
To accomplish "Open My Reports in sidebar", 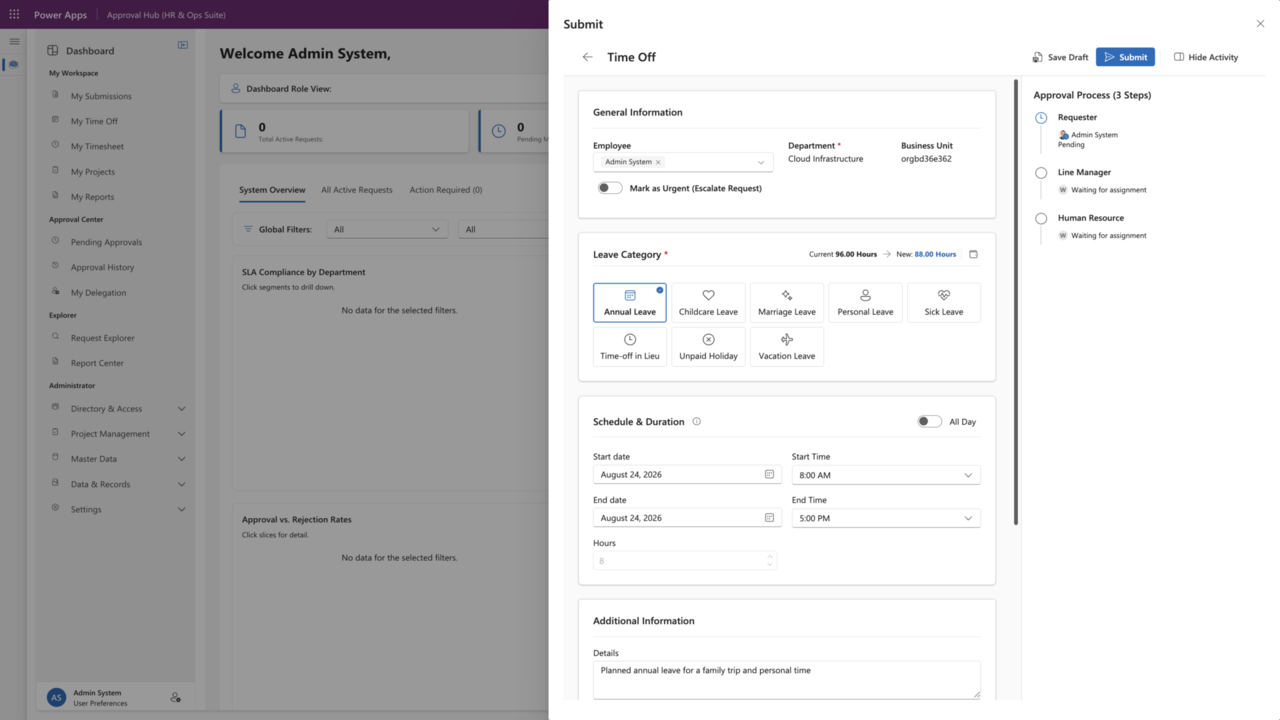I will pos(92,197).
